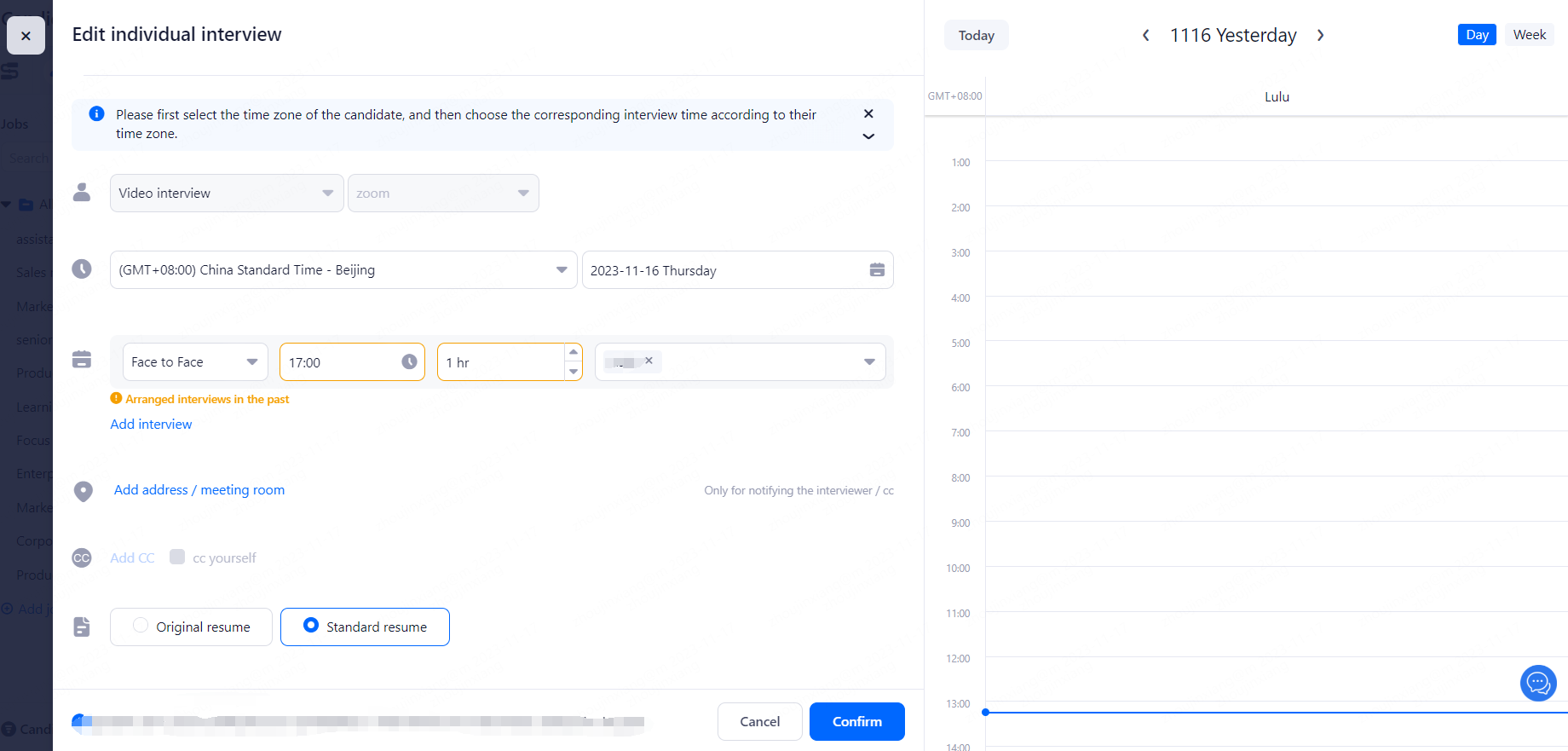Image resolution: width=1568 pixels, height=751 pixels.
Task: Select the Standard resume option
Action: [x=311, y=626]
